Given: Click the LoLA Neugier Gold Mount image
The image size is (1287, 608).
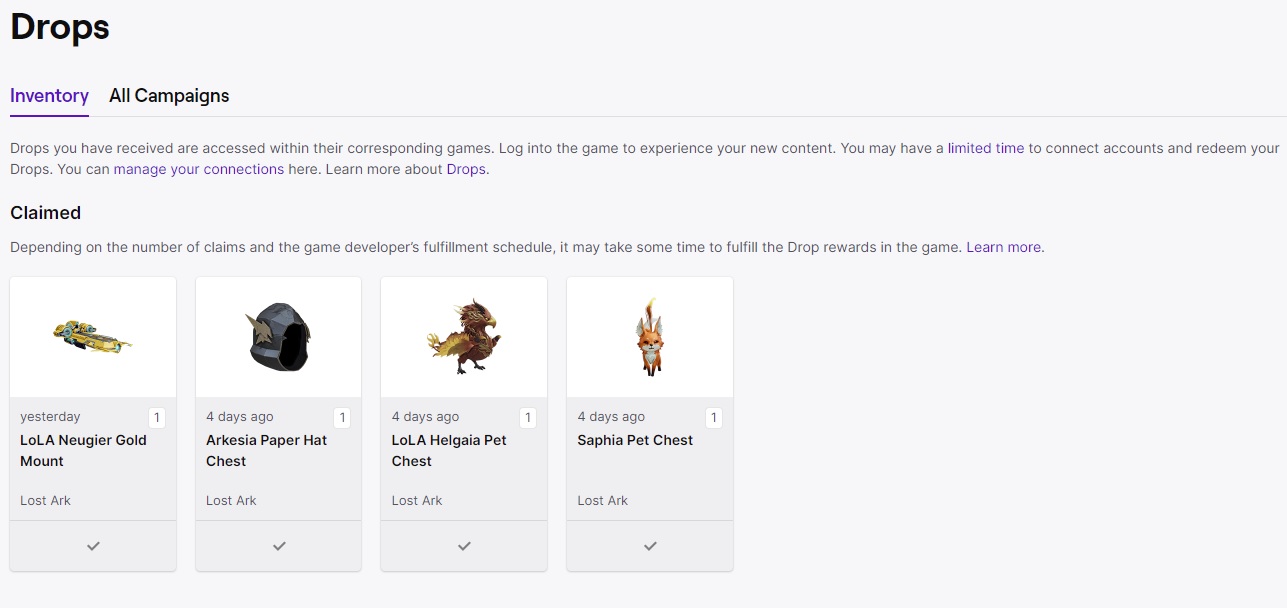Looking at the screenshot, I should 93,337.
